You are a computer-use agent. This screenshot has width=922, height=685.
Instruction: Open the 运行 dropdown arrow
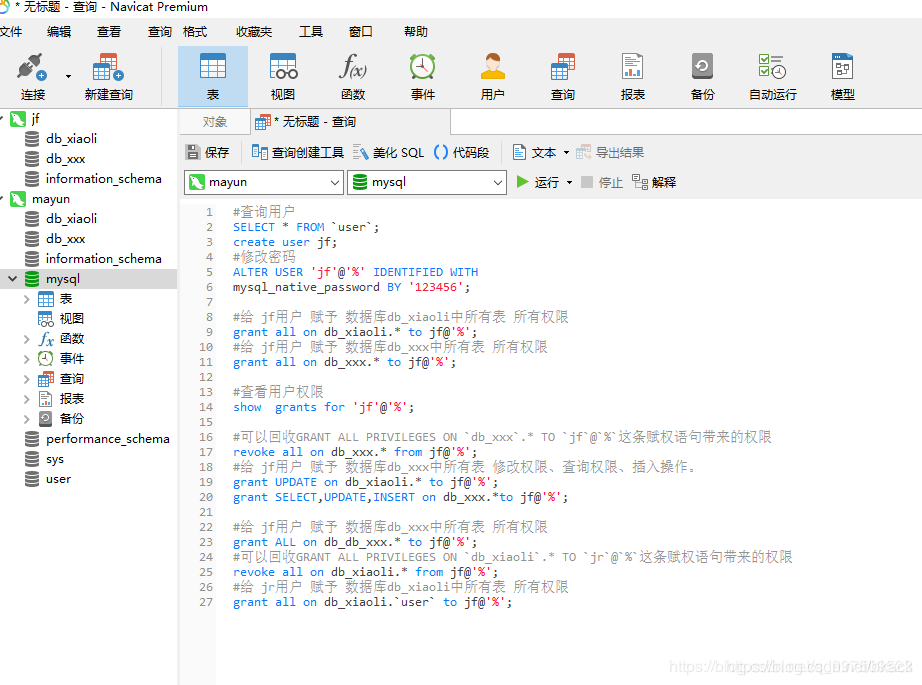[569, 182]
